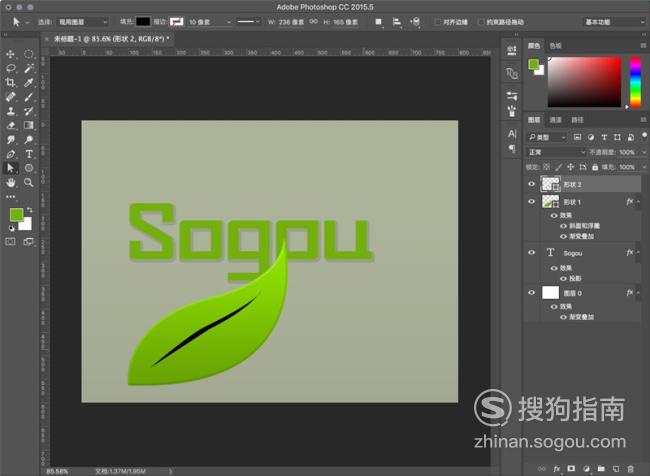Viewport: 650px width, 476px height.
Task: Select the Eraser tool
Action: click(10, 125)
